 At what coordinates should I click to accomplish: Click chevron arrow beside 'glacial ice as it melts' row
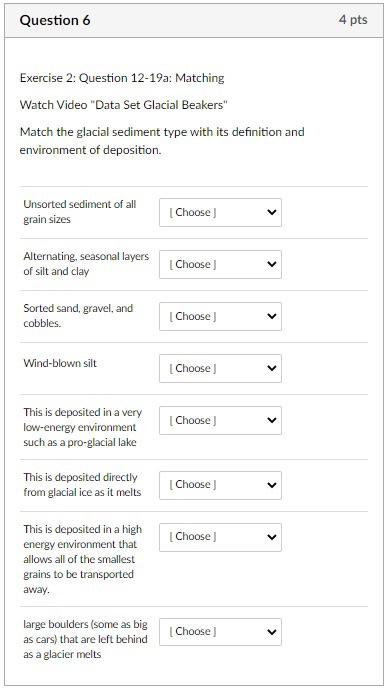pos(272,485)
